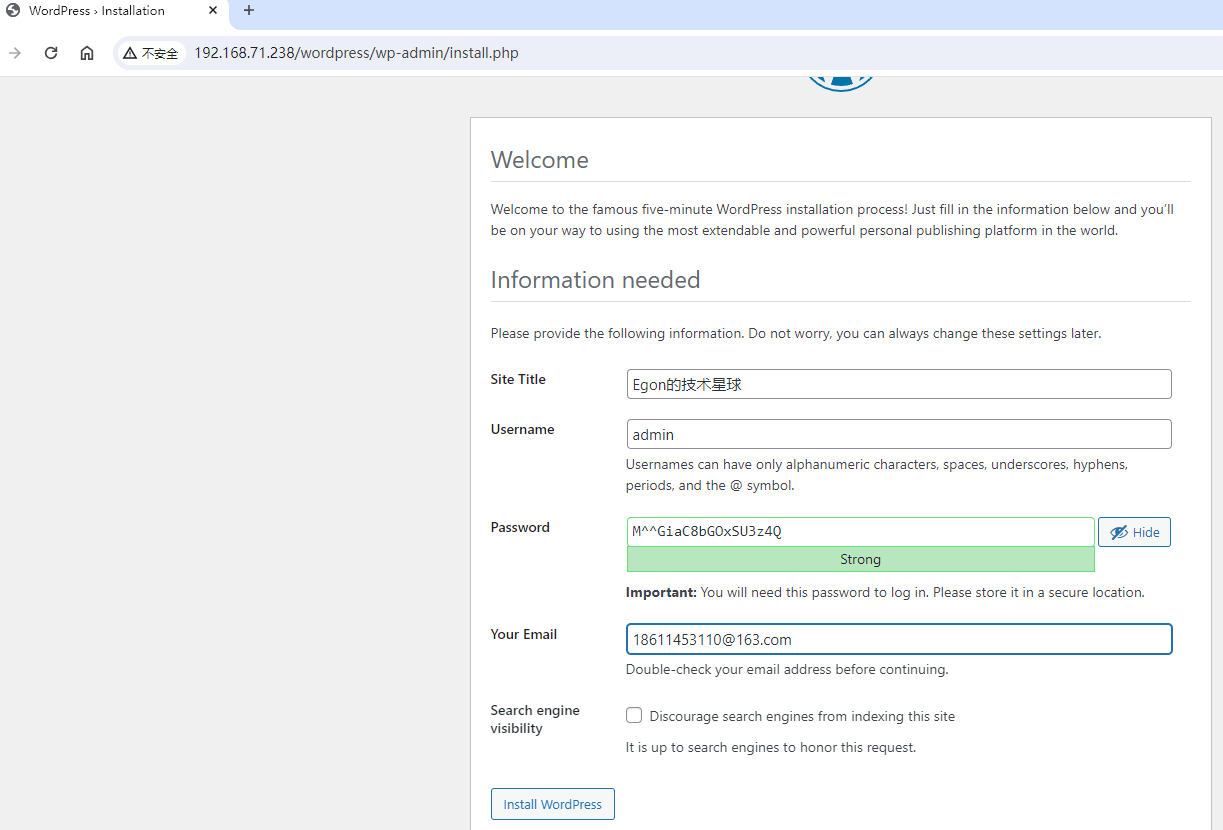Viewport: 1223px width, 830px height.
Task: Click the green Strong password strength bar
Action: coord(860,559)
